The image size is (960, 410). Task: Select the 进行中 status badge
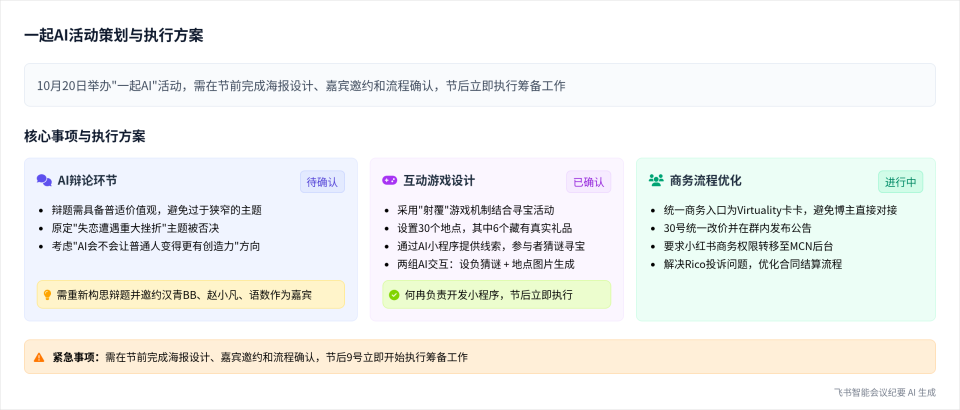pos(900,182)
